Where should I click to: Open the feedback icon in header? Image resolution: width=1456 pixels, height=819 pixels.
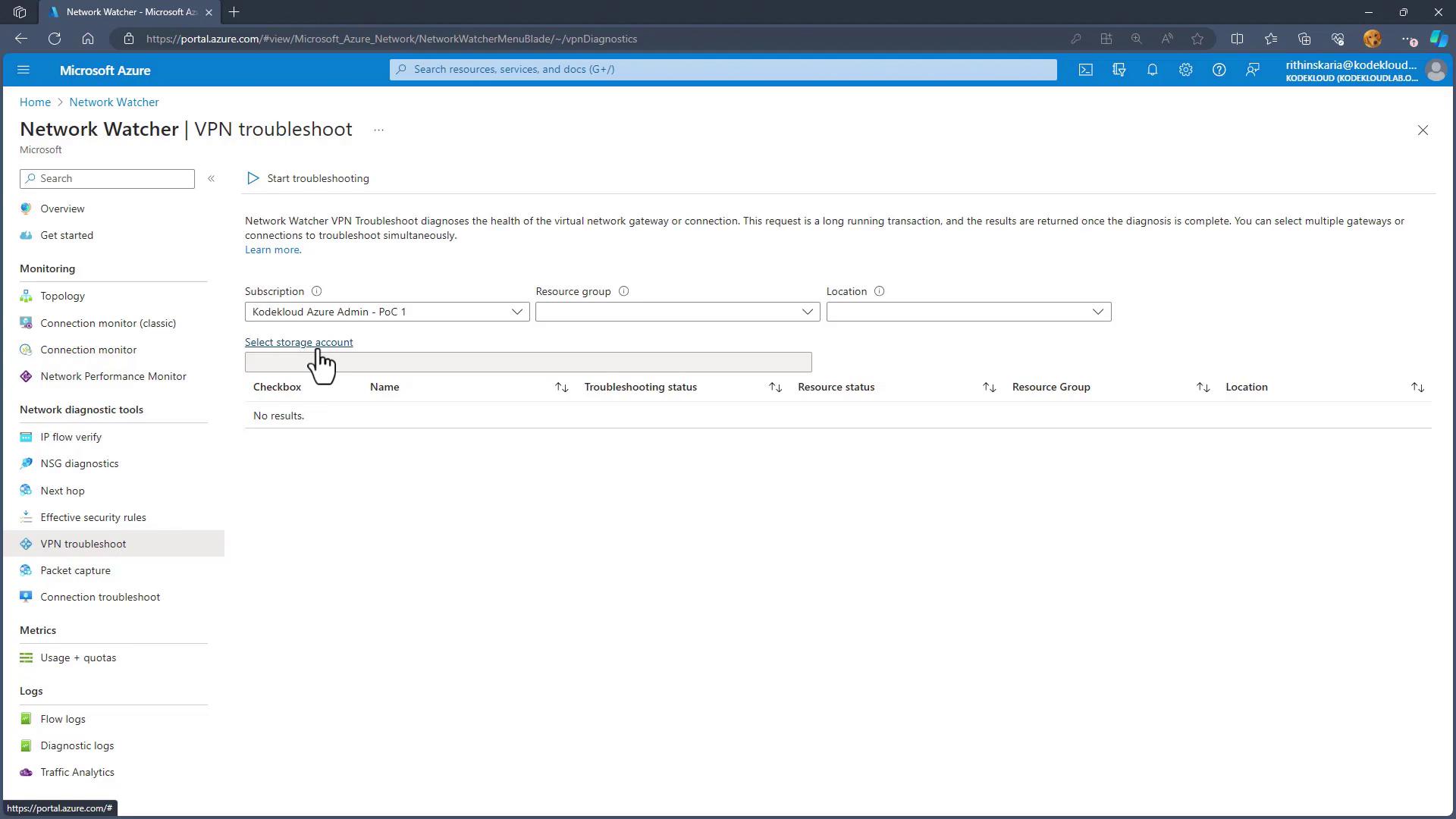click(1252, 70)
